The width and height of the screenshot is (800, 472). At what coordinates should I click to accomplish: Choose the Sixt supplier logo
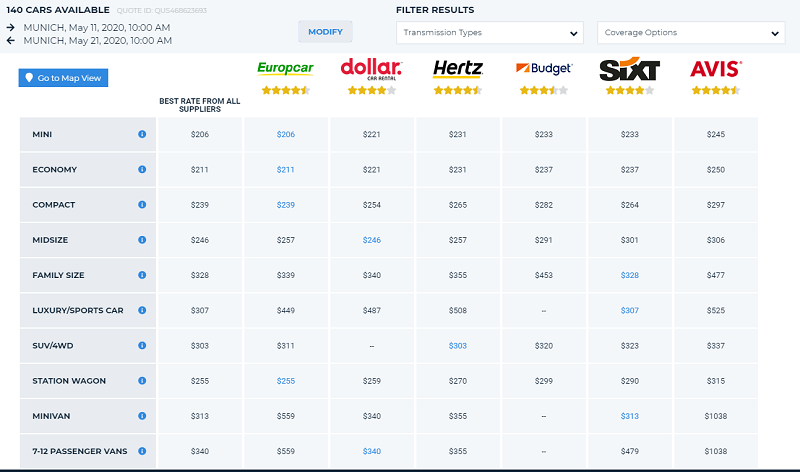tap(629, 69)
